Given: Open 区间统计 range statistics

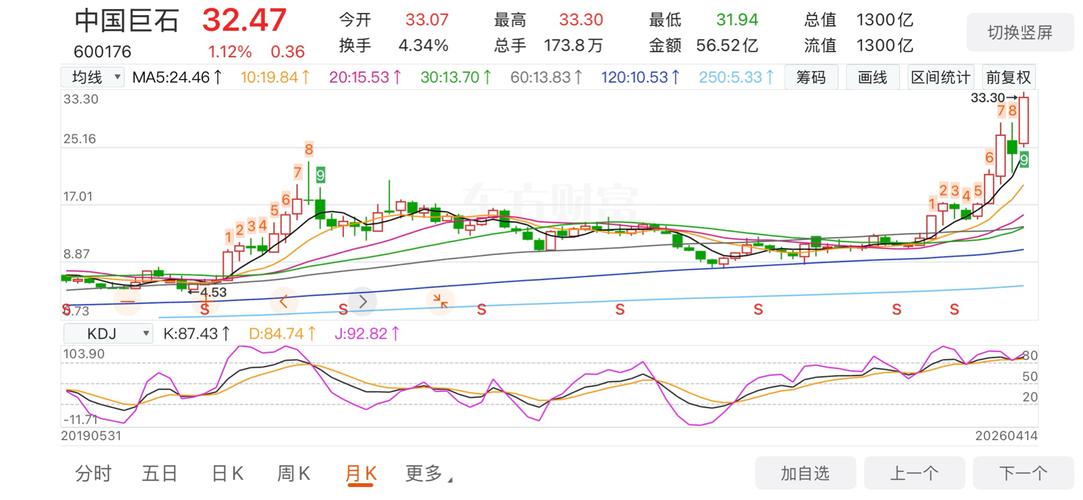Looking at the screenshot, I should tap(940, 77).
